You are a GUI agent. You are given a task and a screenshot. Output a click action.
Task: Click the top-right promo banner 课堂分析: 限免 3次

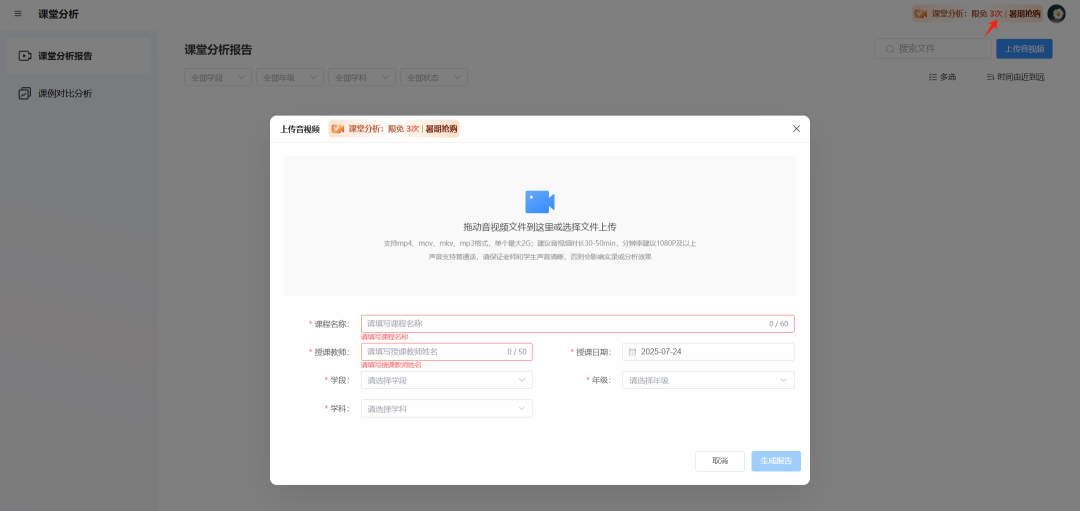pyautogui.click(x=977, y=13)
